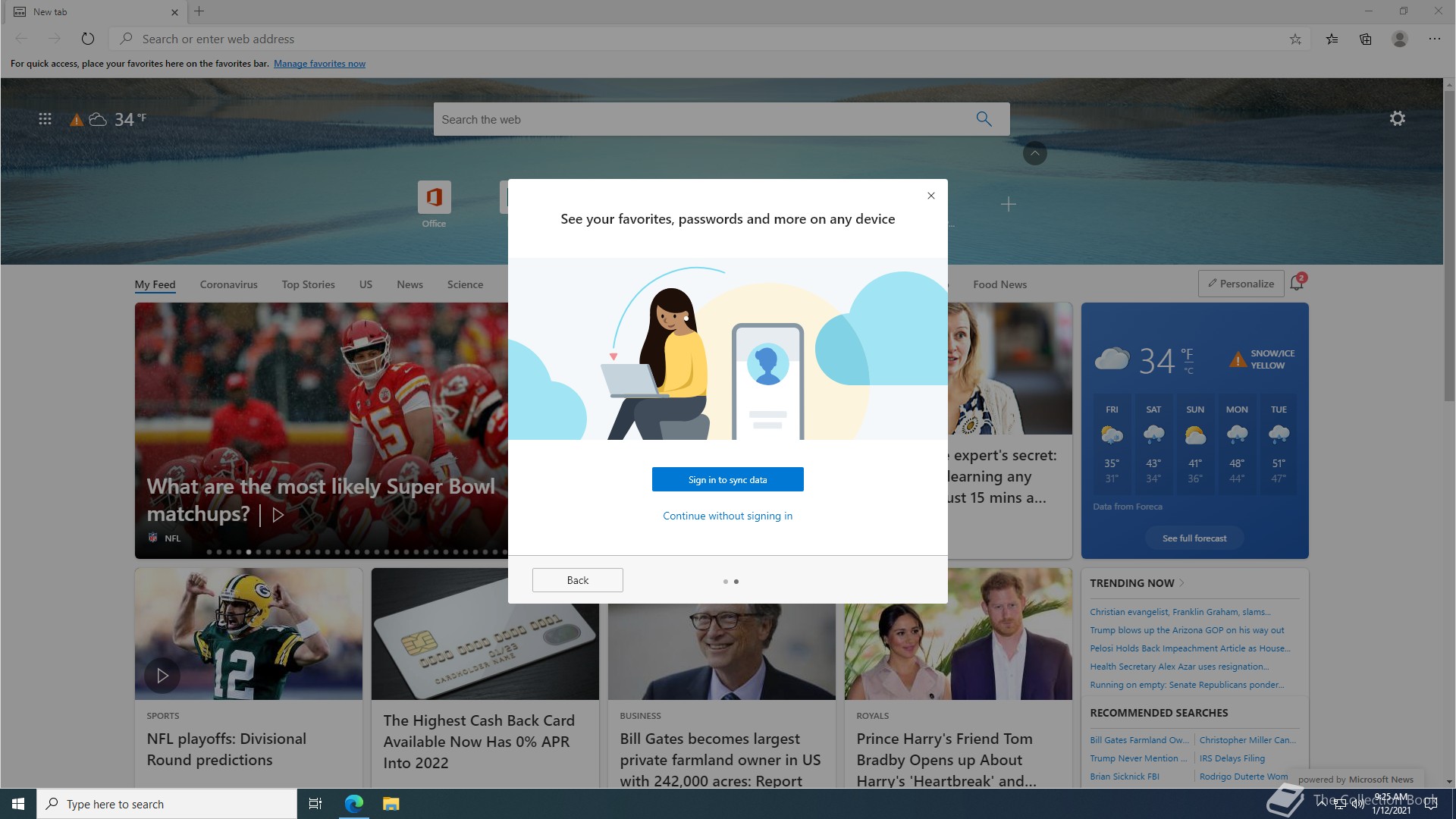This screenshot has width=1456, height=819.
Task: Open Christian evangelist Franklin Graham trending link
Action: pyautogui.click(x=1180, y=612)
